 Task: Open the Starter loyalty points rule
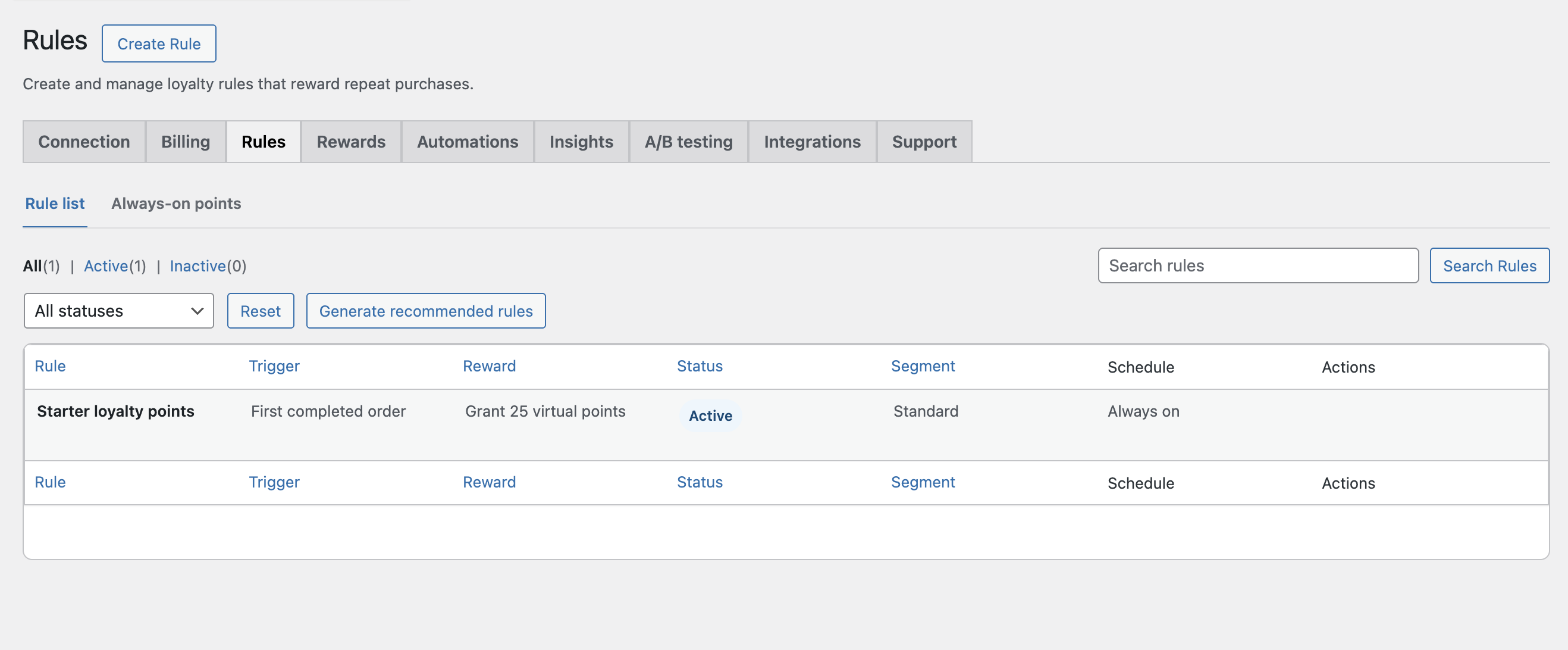click(115, 411)
